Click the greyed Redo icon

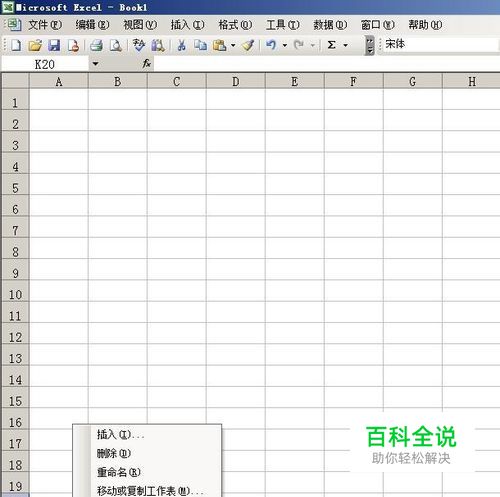click(x=299, y=45)
